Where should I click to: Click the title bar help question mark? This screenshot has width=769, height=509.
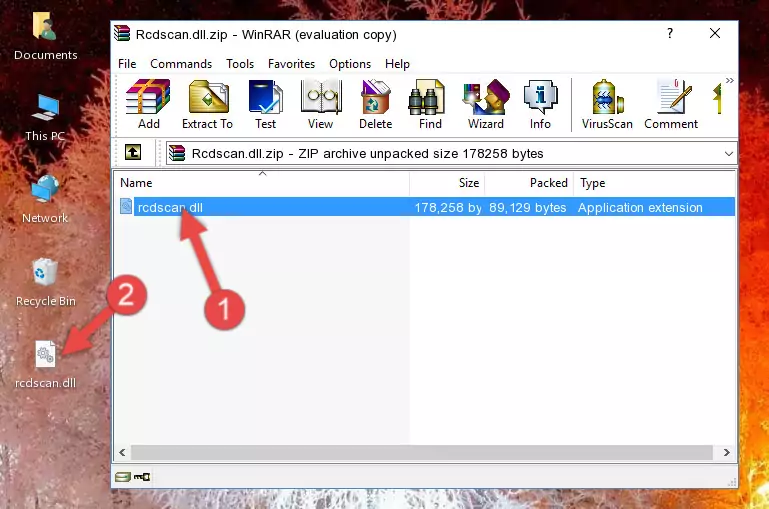point(670,33)
